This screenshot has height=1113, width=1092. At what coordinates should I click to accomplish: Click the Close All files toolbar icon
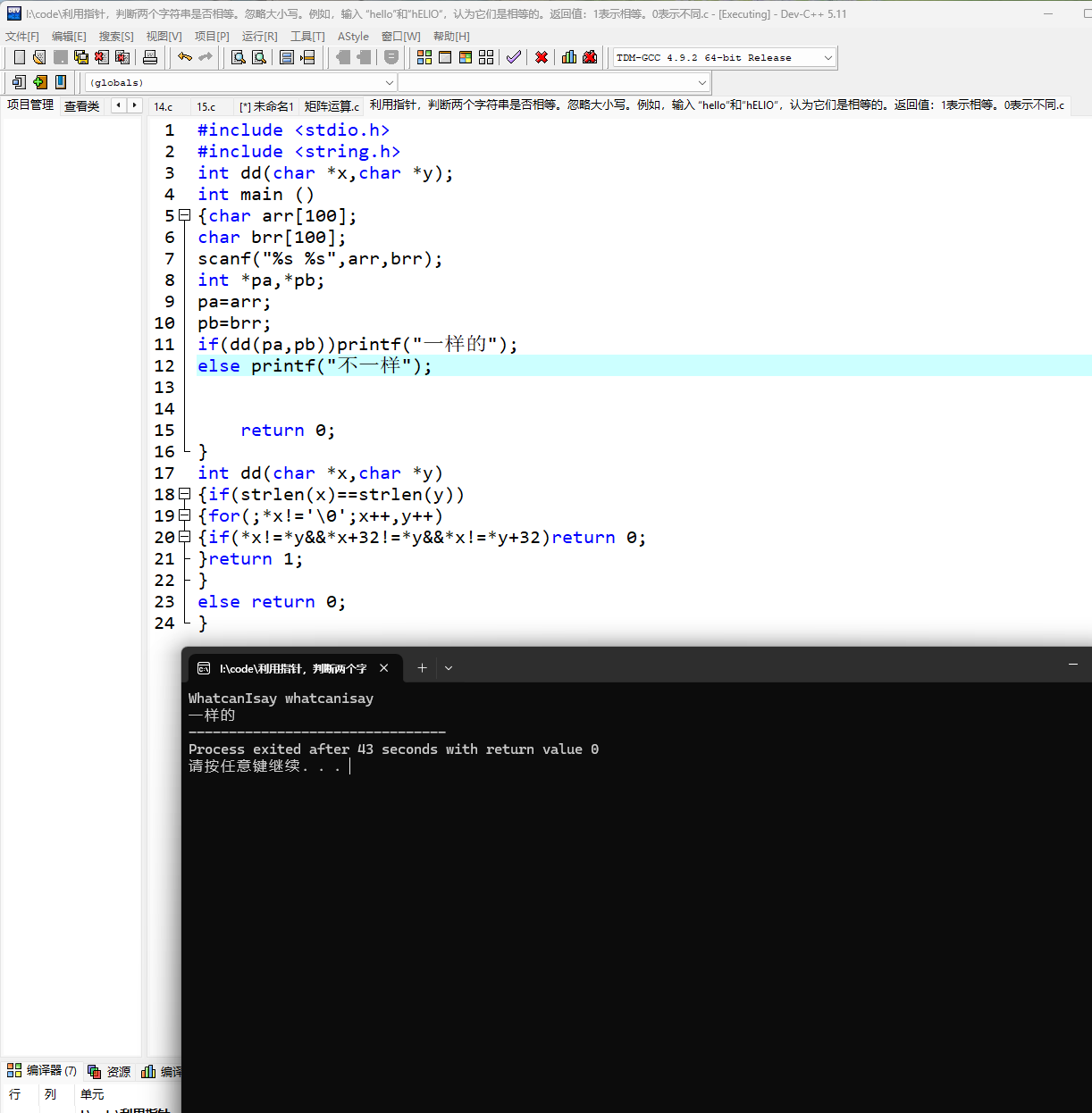tap(122, 57)
